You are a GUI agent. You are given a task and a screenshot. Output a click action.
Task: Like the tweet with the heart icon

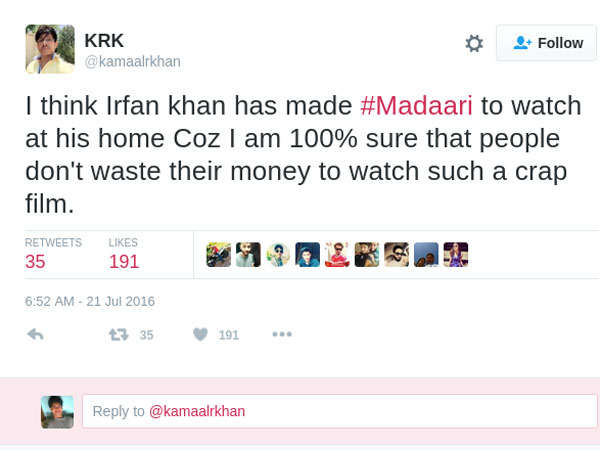tap(200, 334)
